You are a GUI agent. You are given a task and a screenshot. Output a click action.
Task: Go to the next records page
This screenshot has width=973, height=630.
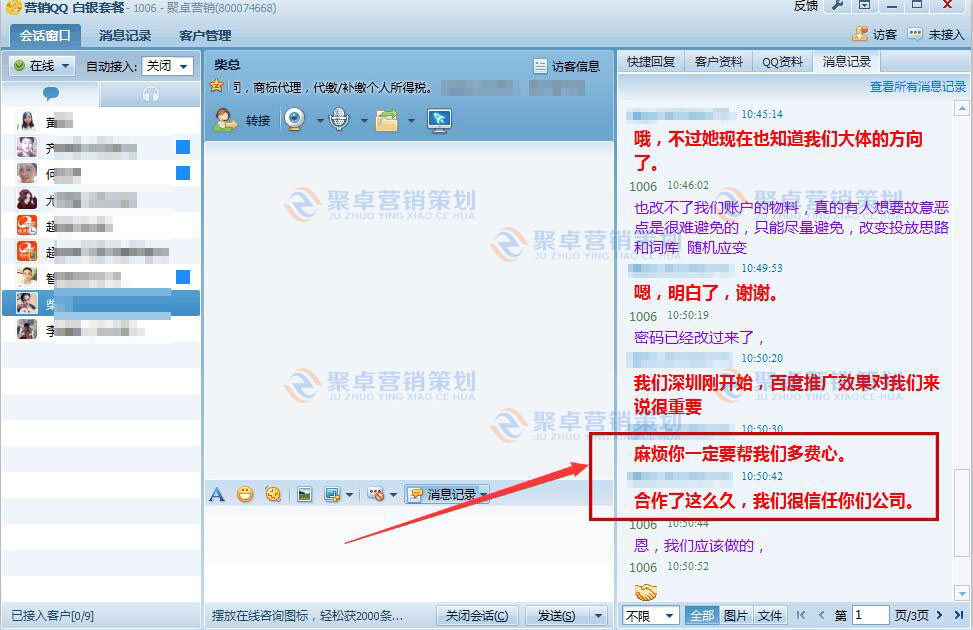coord(939,615)
